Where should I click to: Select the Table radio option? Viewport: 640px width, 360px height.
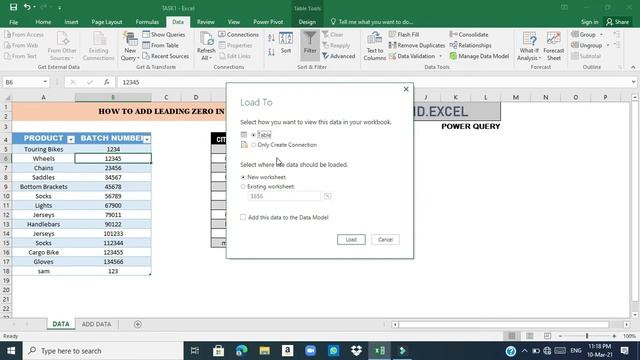coord(253,135)
